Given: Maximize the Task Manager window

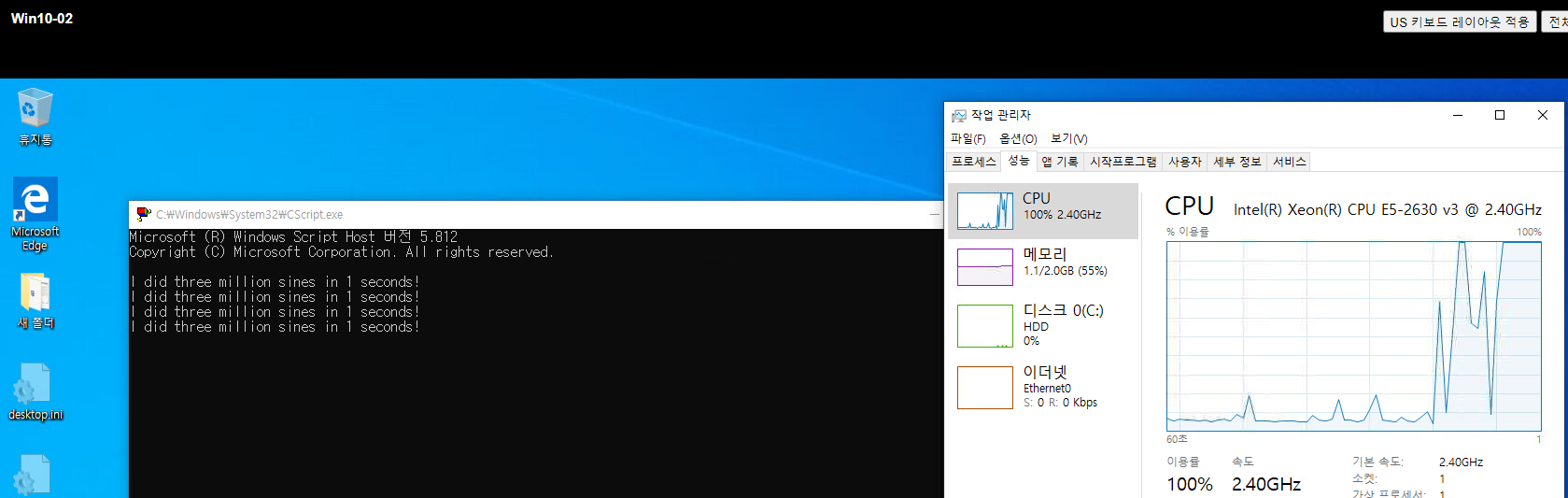Looking at the screenshot, I should click(x=1500, y=115).
